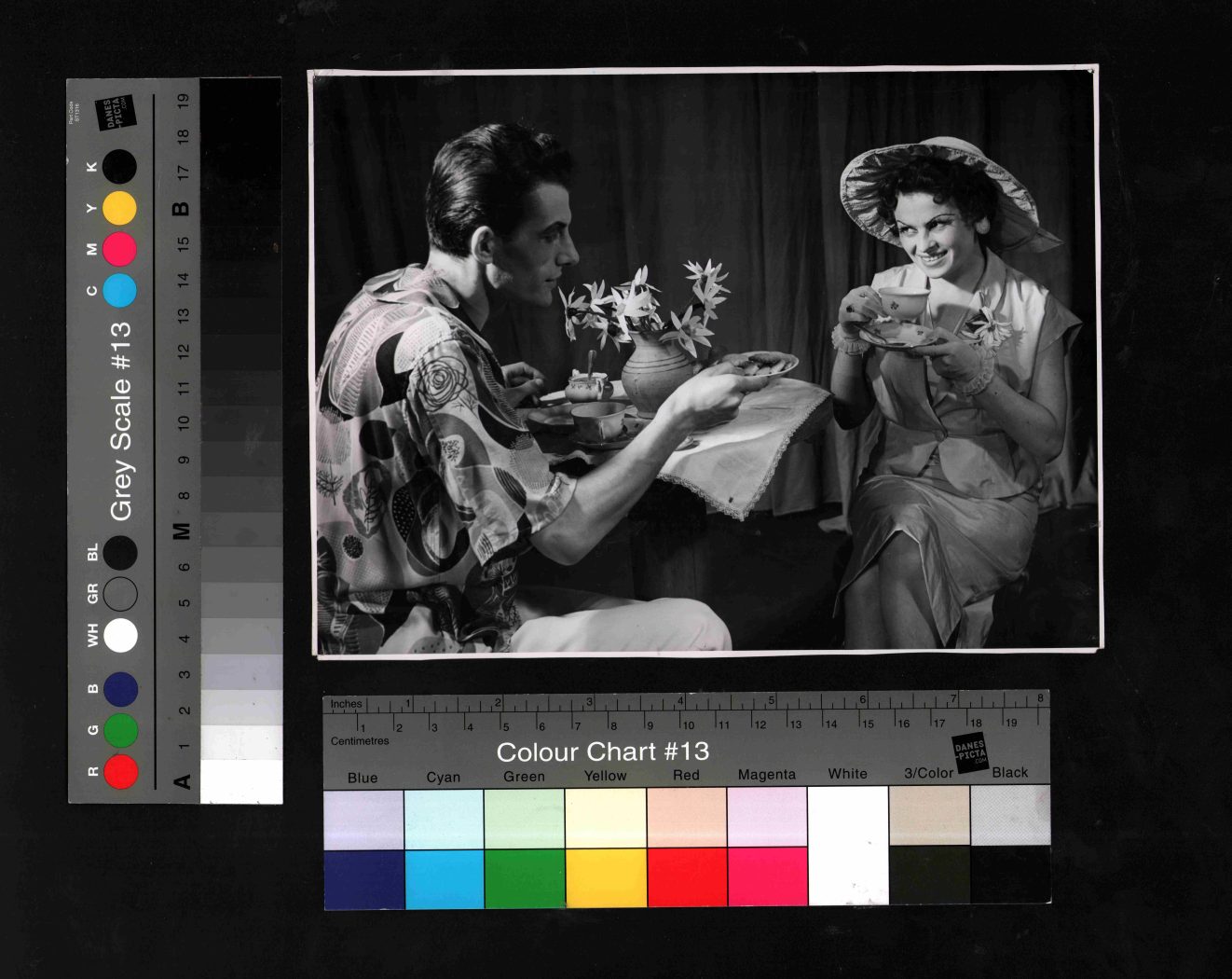Select the saturated red swatch under Red
The height and width of the screenshot is (979, 1232).
point(686,876)
